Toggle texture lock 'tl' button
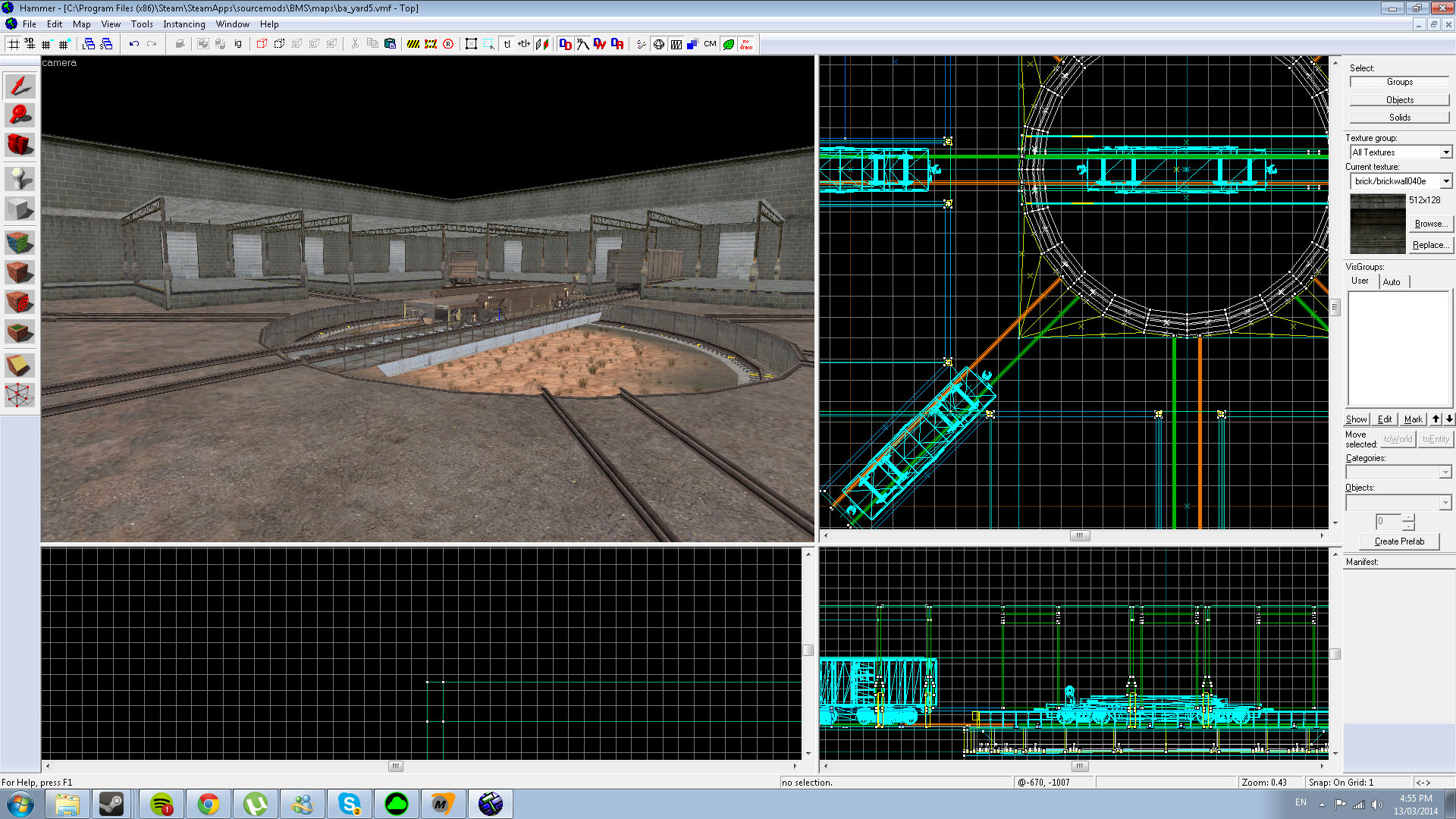1456x819 pixels. tap(507, 44)
